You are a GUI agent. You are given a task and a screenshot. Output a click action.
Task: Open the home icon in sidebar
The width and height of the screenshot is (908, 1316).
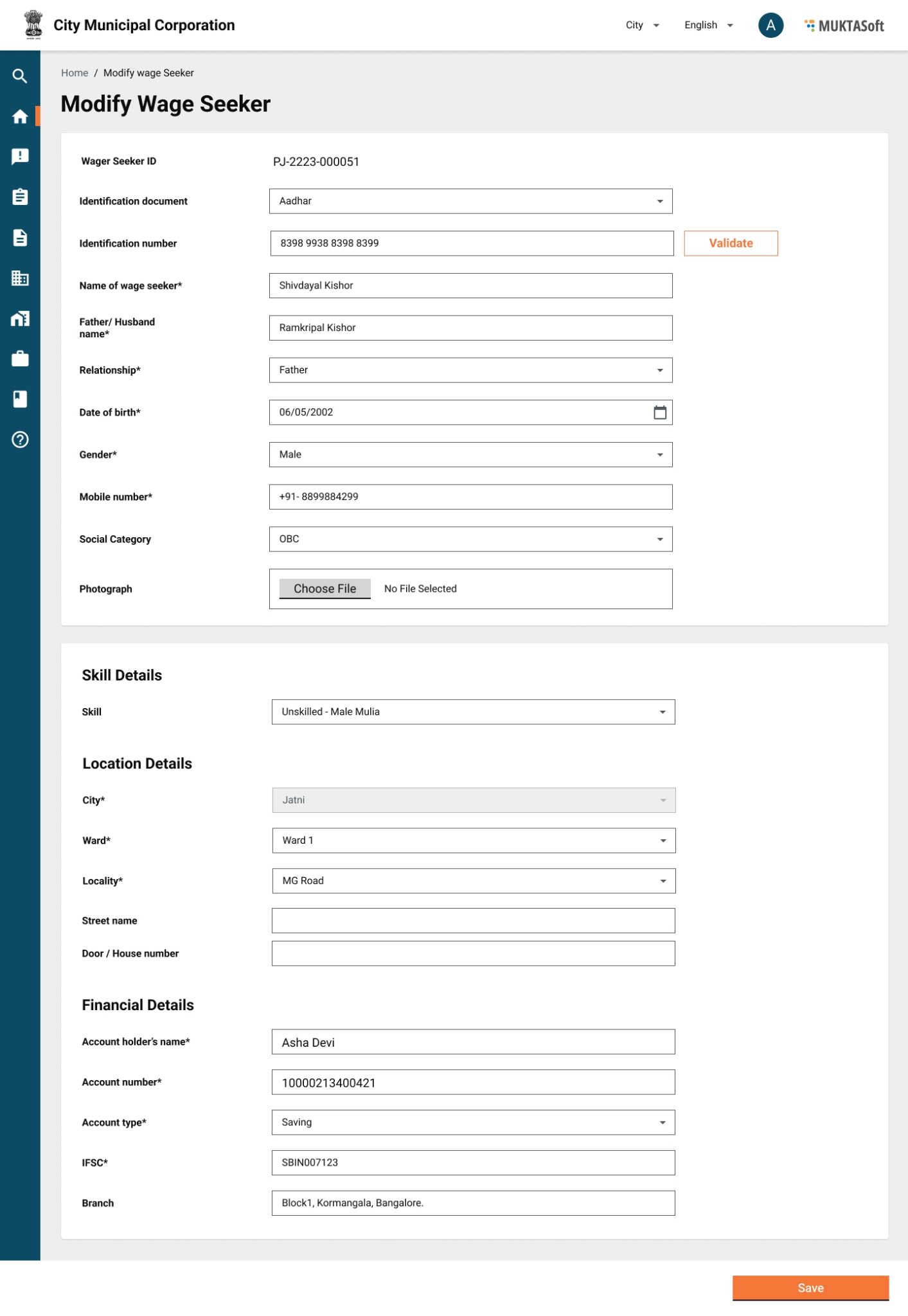tap(20, 116)
